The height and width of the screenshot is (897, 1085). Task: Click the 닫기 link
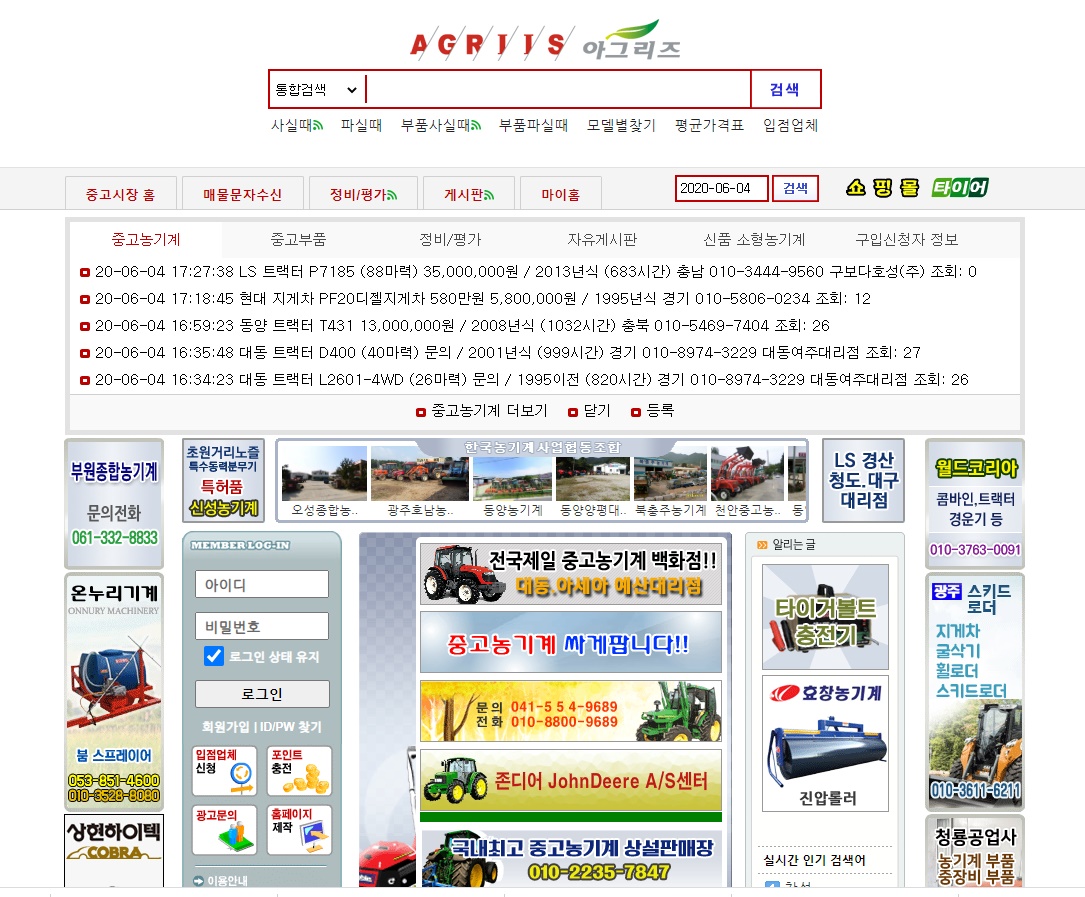click(597, 410)
